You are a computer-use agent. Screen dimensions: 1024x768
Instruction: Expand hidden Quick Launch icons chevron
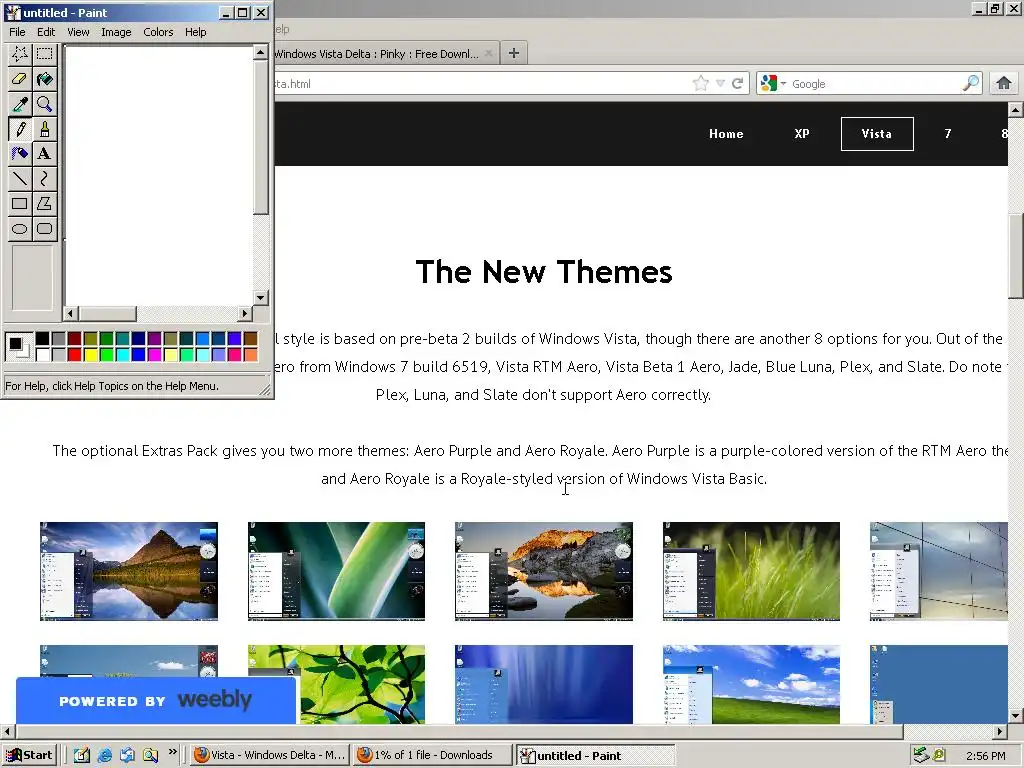[x=172, y=752]
